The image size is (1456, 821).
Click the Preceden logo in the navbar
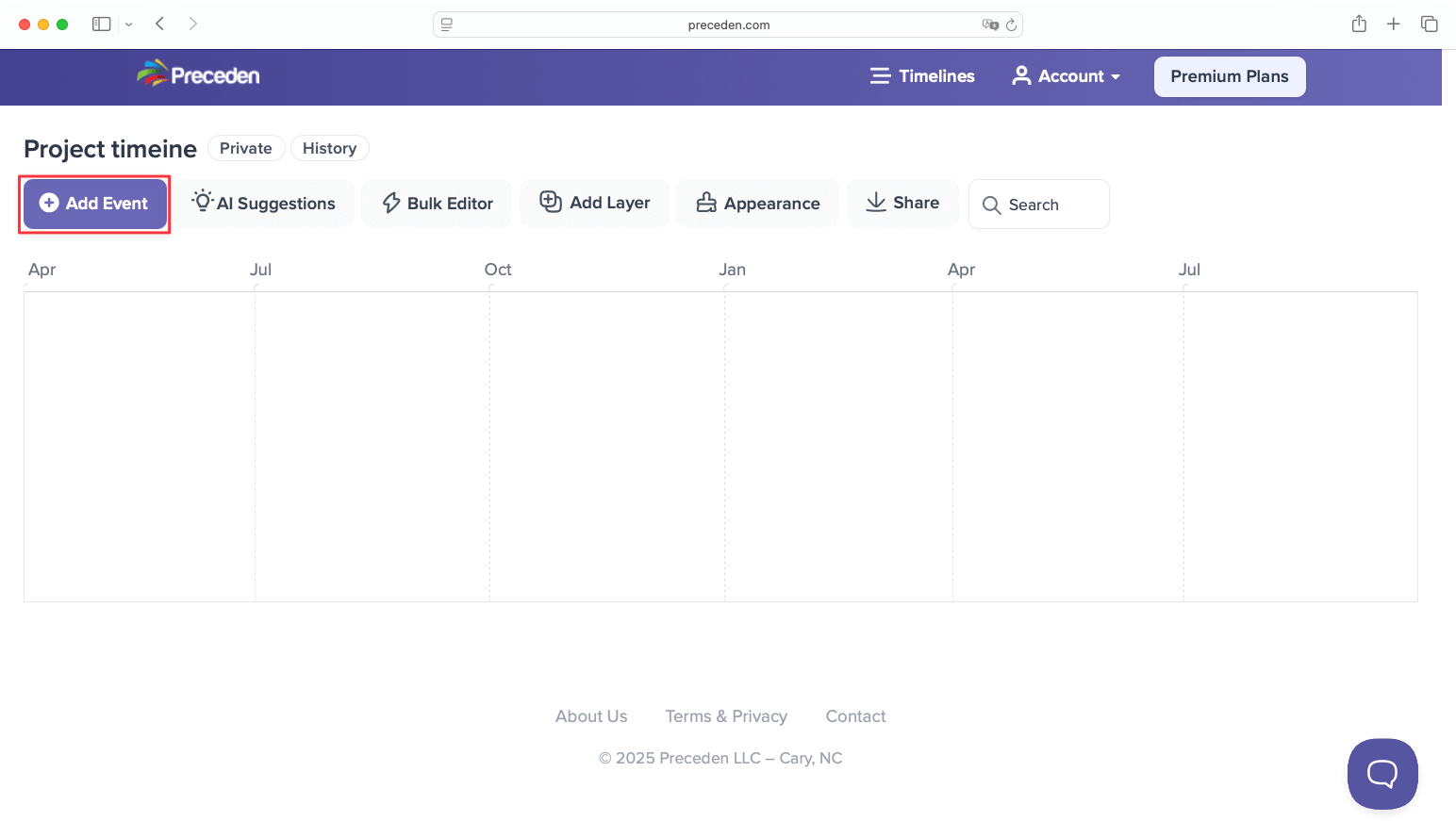197,74
